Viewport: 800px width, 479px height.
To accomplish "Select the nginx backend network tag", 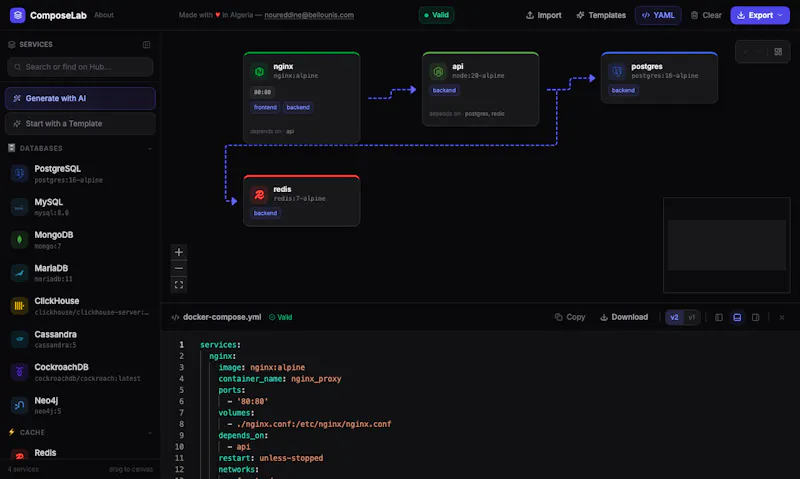I will 298,107.
